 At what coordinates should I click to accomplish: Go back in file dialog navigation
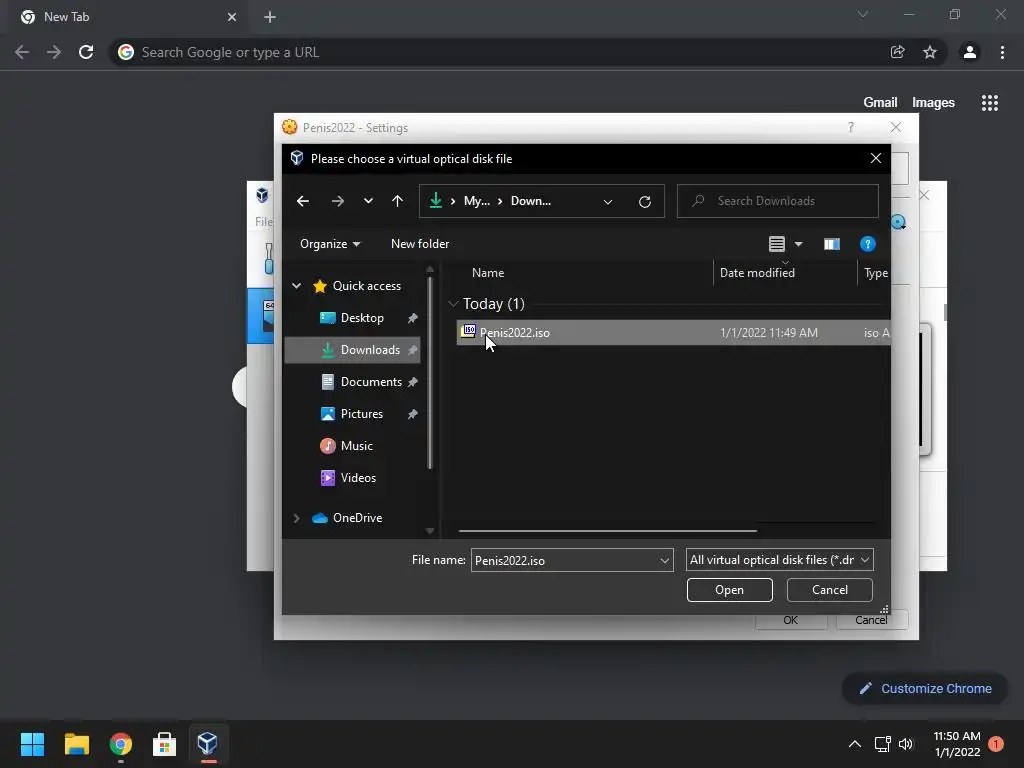[302, 201]
